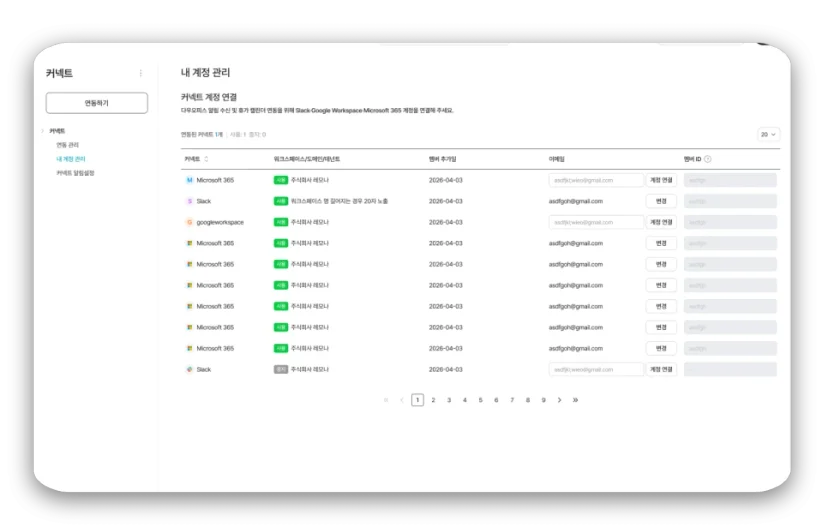The height and width of the screenshot is (528, 828).
Task: Click the 워크스페이스/도메인/테넌트 column header
Action: click(307, 159)
